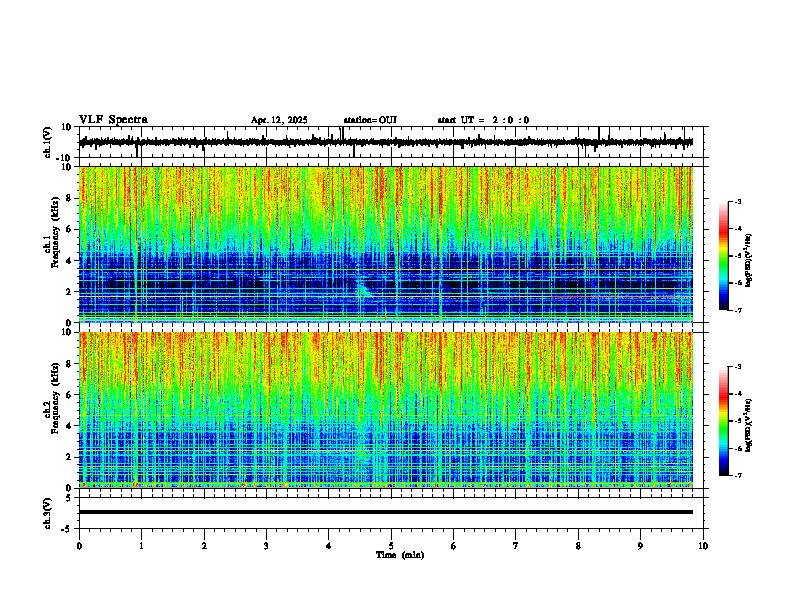Click the "7" tick on the time axis
Screen dimensions: 792x612
[x=516, y=546]
